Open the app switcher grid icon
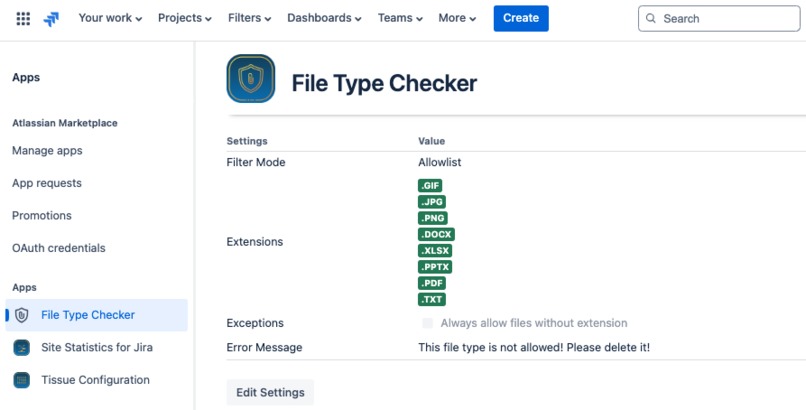This screenshot has width=806, height=410. pyautogui.click(x=23, y=19)
